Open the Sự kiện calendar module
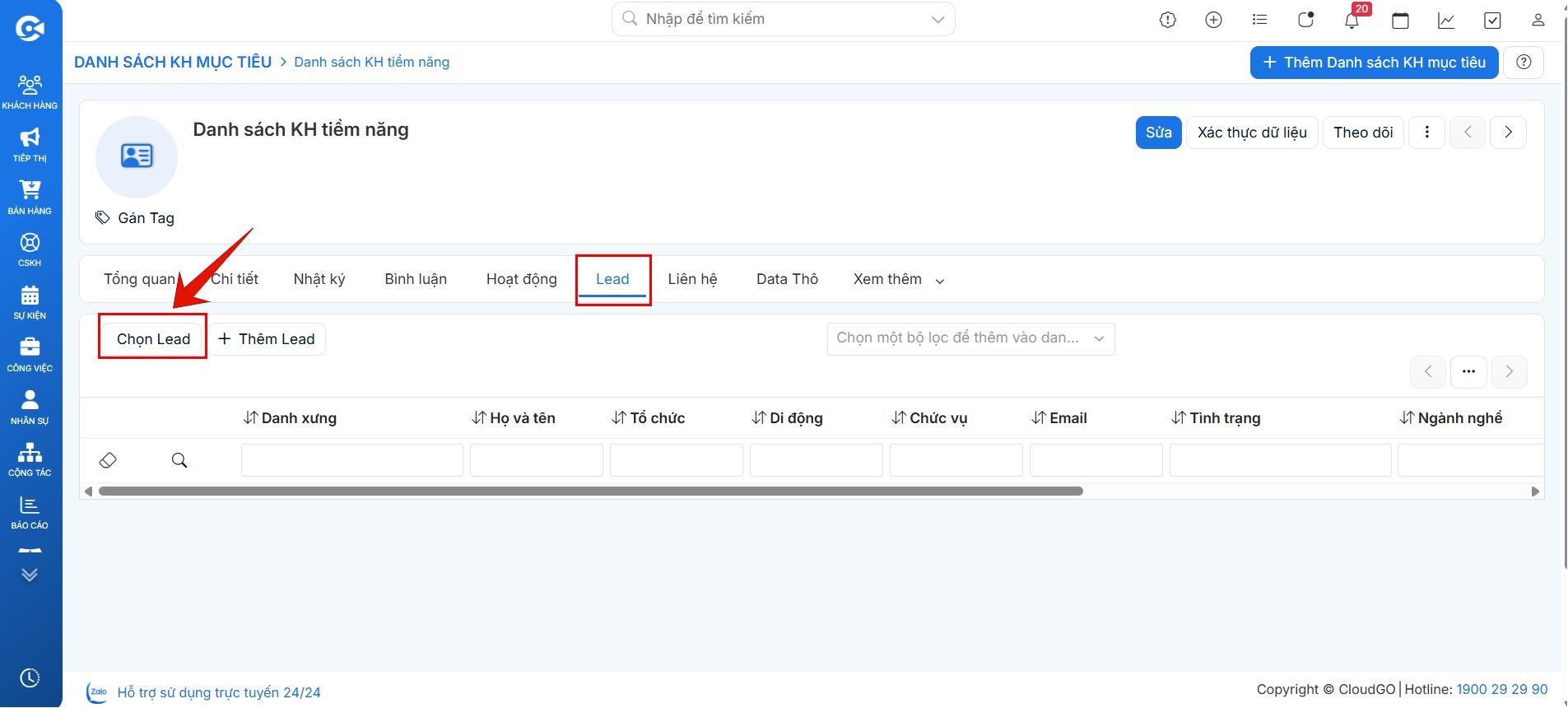Image resolution: width=1568 pixels, height=708 pixels. 30,302
